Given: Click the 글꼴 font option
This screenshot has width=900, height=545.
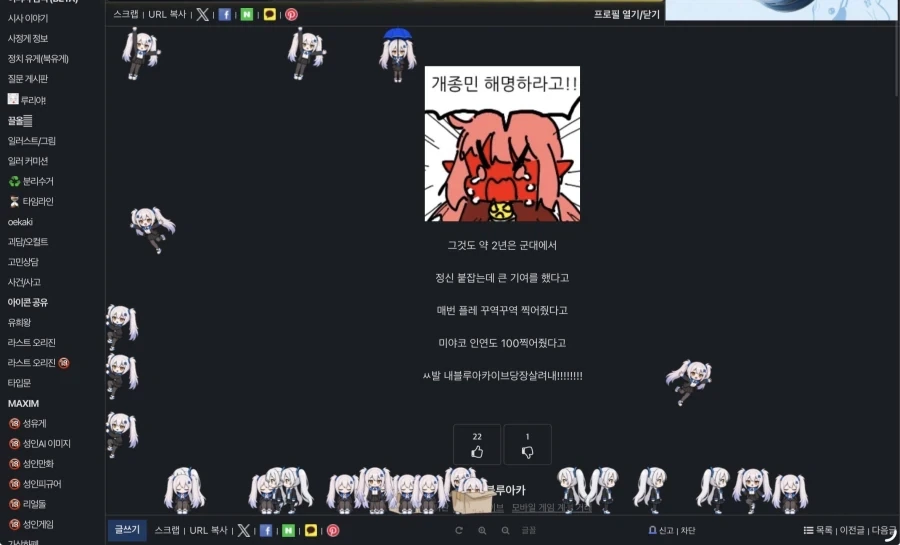Looking at the screenshot, I should [x=529, y=531].
